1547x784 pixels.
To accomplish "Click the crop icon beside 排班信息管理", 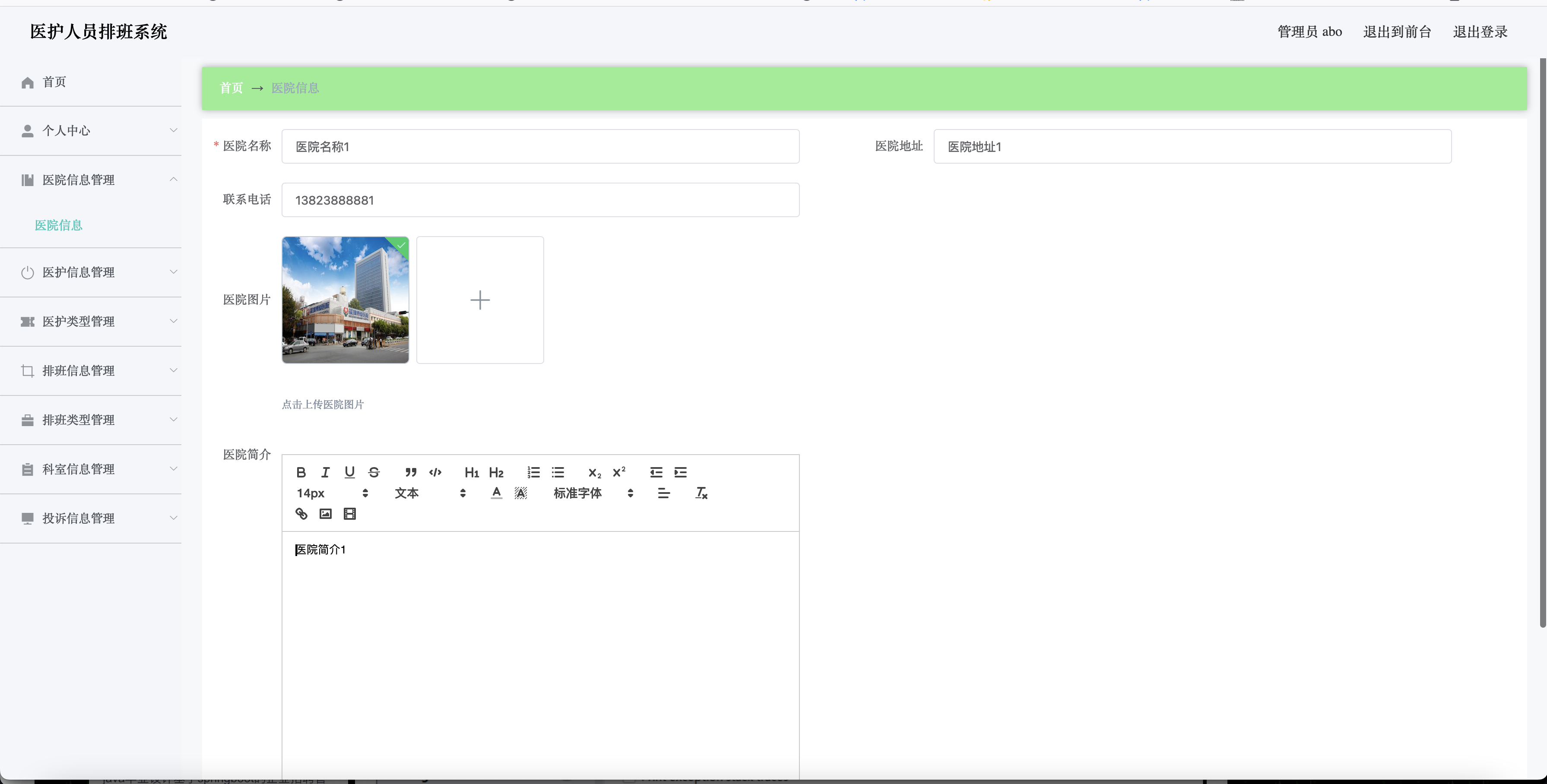I will tap(27, 371).
